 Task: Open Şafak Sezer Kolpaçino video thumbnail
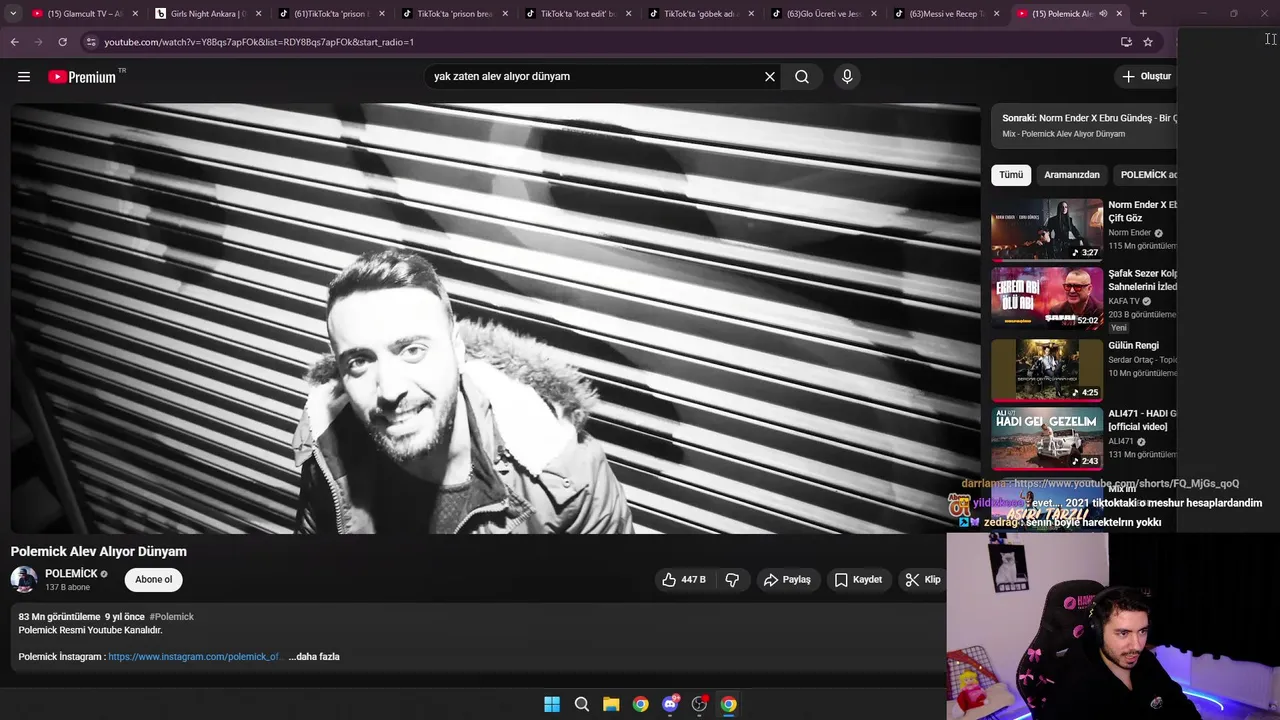click(x=1047, y=297)
